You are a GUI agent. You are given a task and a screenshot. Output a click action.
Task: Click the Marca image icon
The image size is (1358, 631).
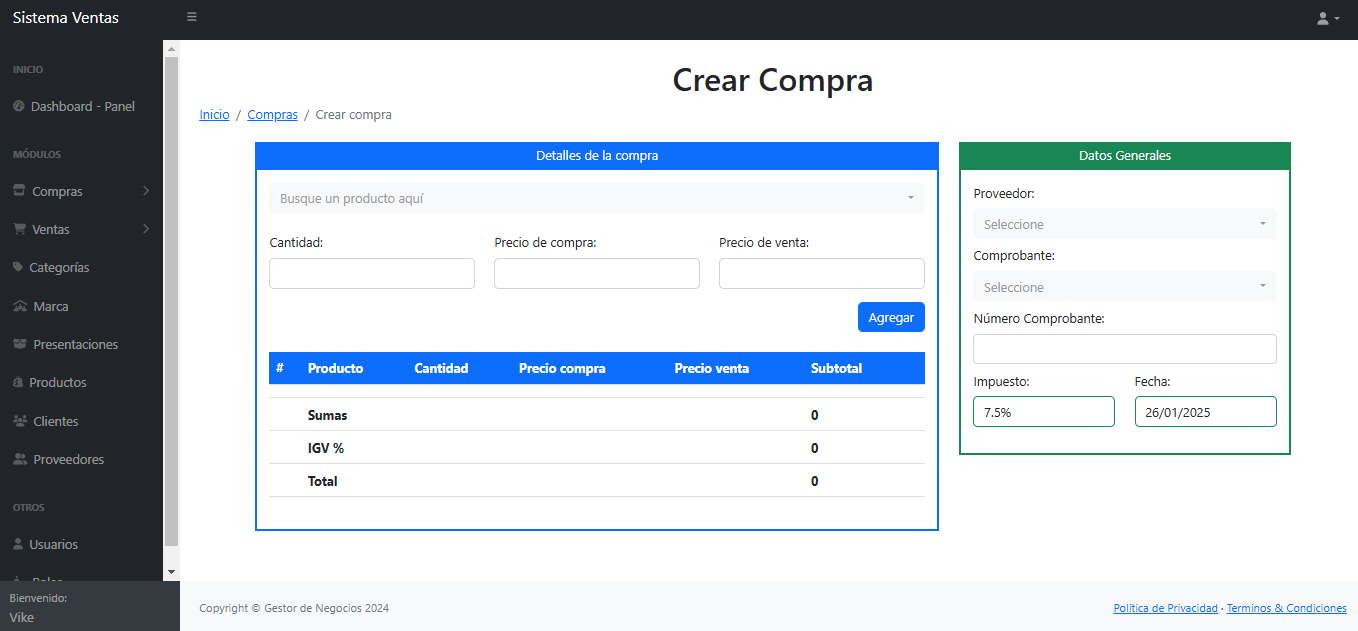coord(18,306)
